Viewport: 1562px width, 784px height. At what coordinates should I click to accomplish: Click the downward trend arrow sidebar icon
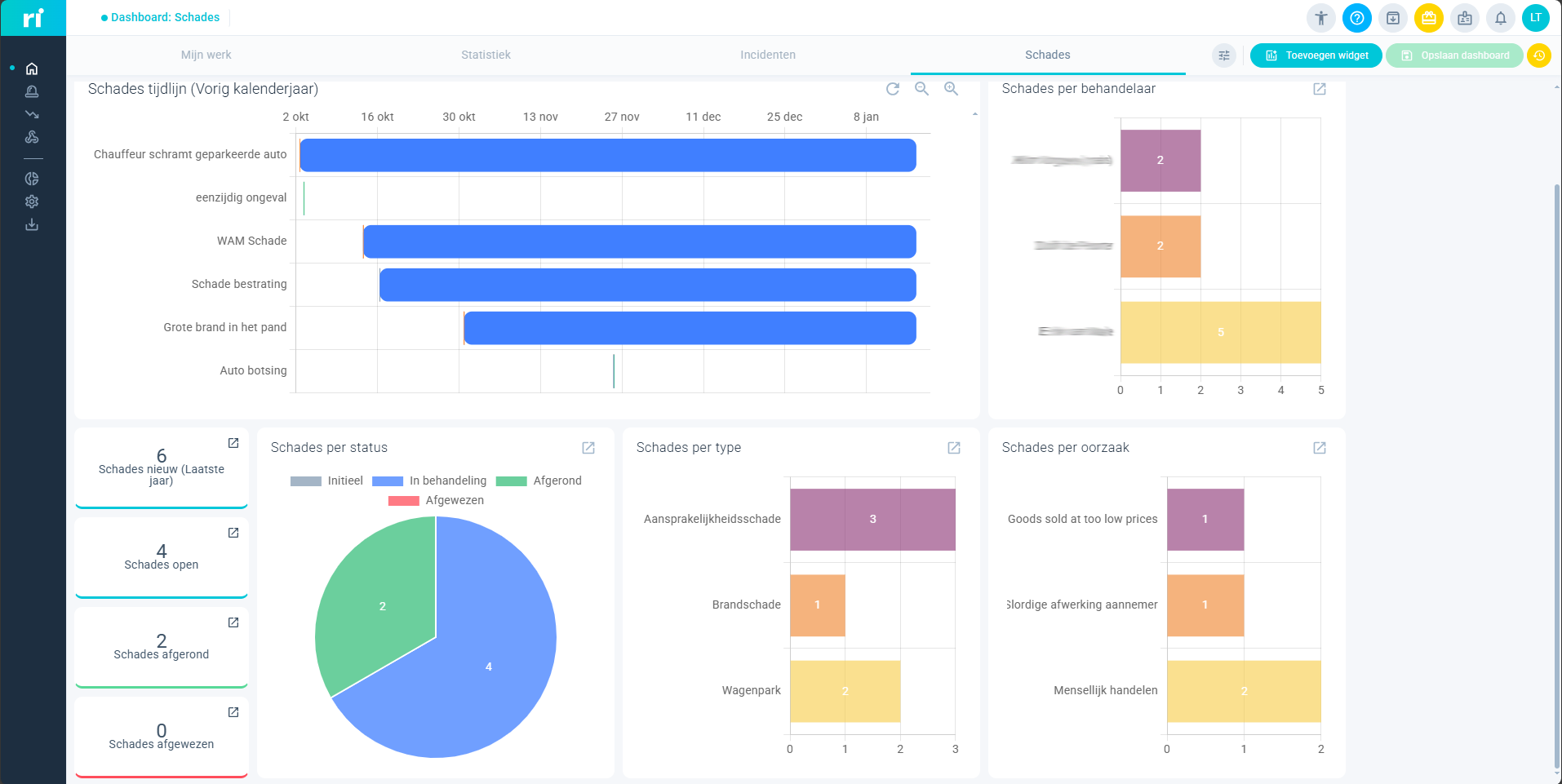click(x=32, y=114)
